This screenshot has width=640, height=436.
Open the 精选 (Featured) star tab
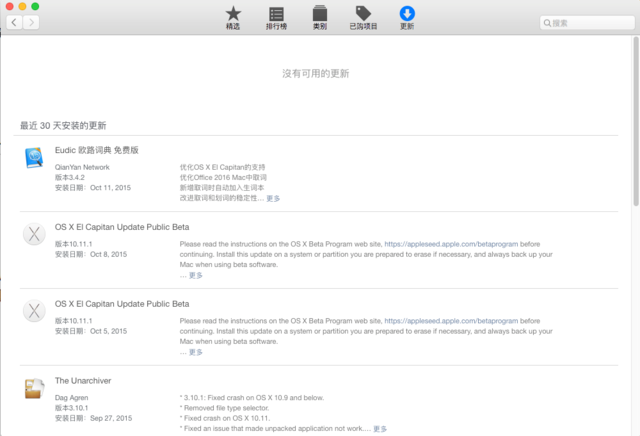pyautogui.click(x=233, y=18)
